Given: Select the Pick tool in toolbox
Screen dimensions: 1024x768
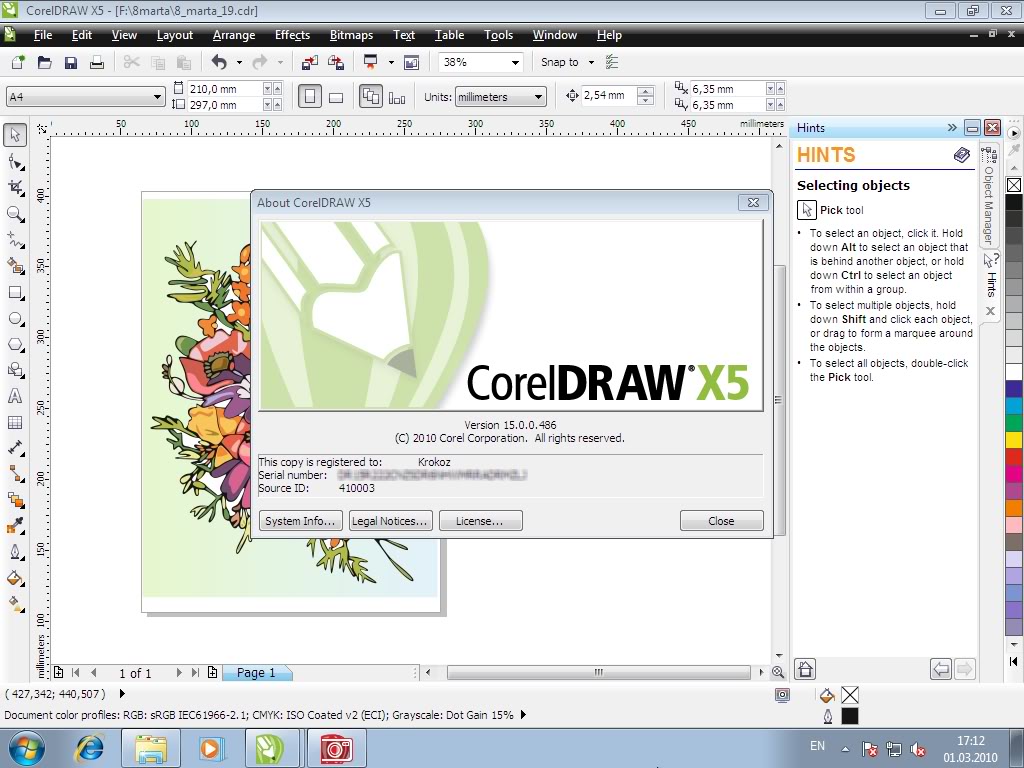Looking at the screenshot, I should 15,135.
